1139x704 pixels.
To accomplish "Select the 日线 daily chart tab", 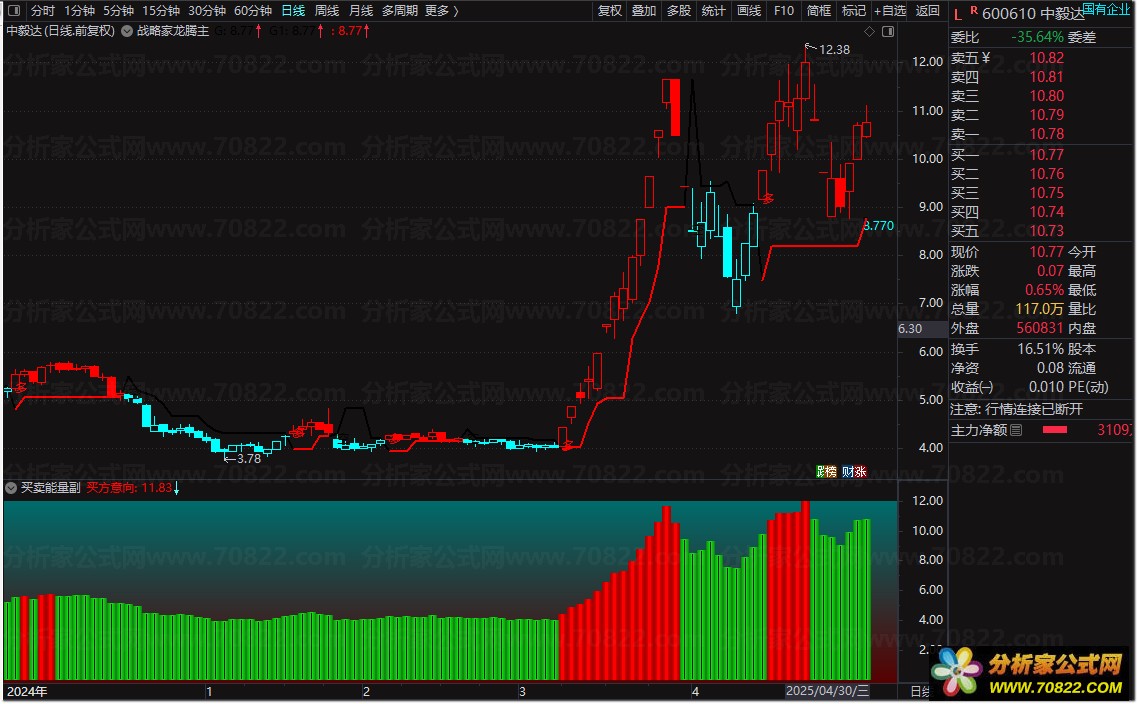I will 293,10.
